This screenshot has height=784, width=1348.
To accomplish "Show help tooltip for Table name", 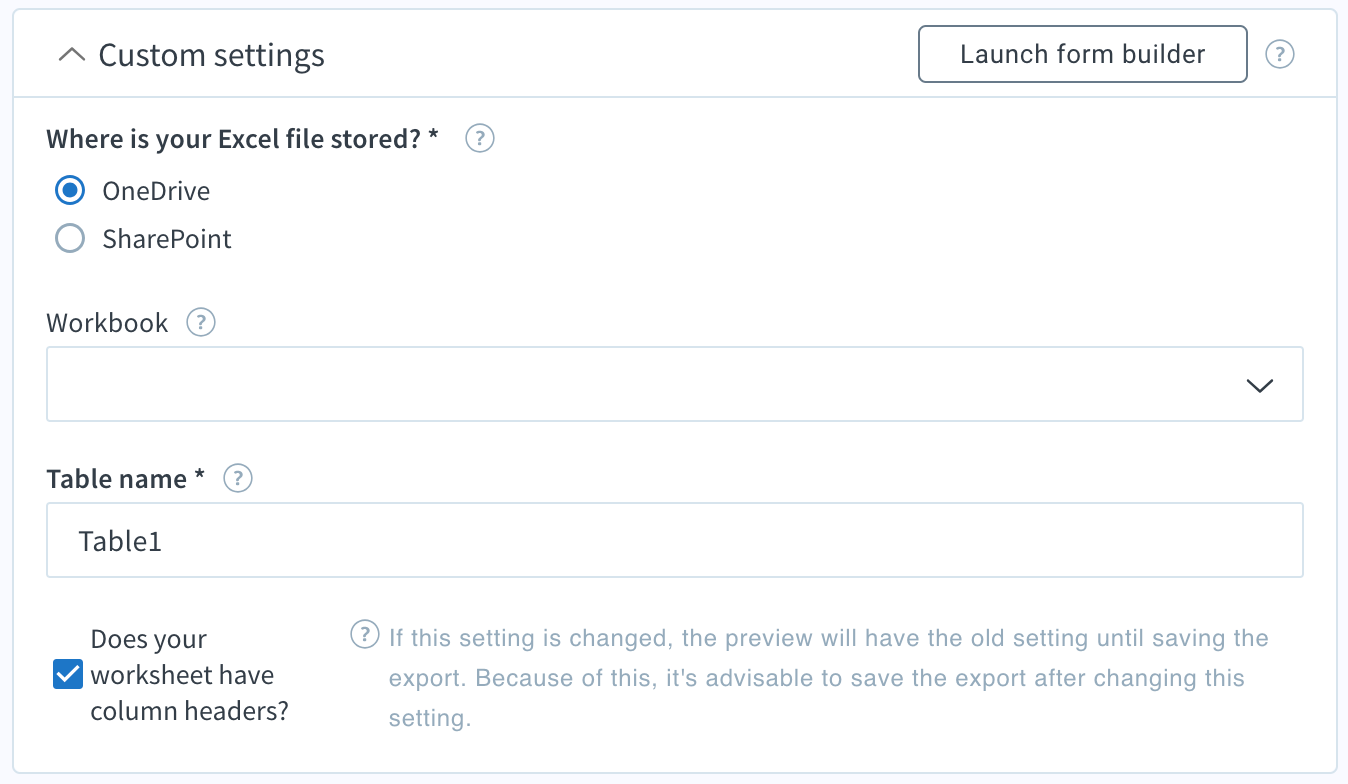I will [237, 479].
